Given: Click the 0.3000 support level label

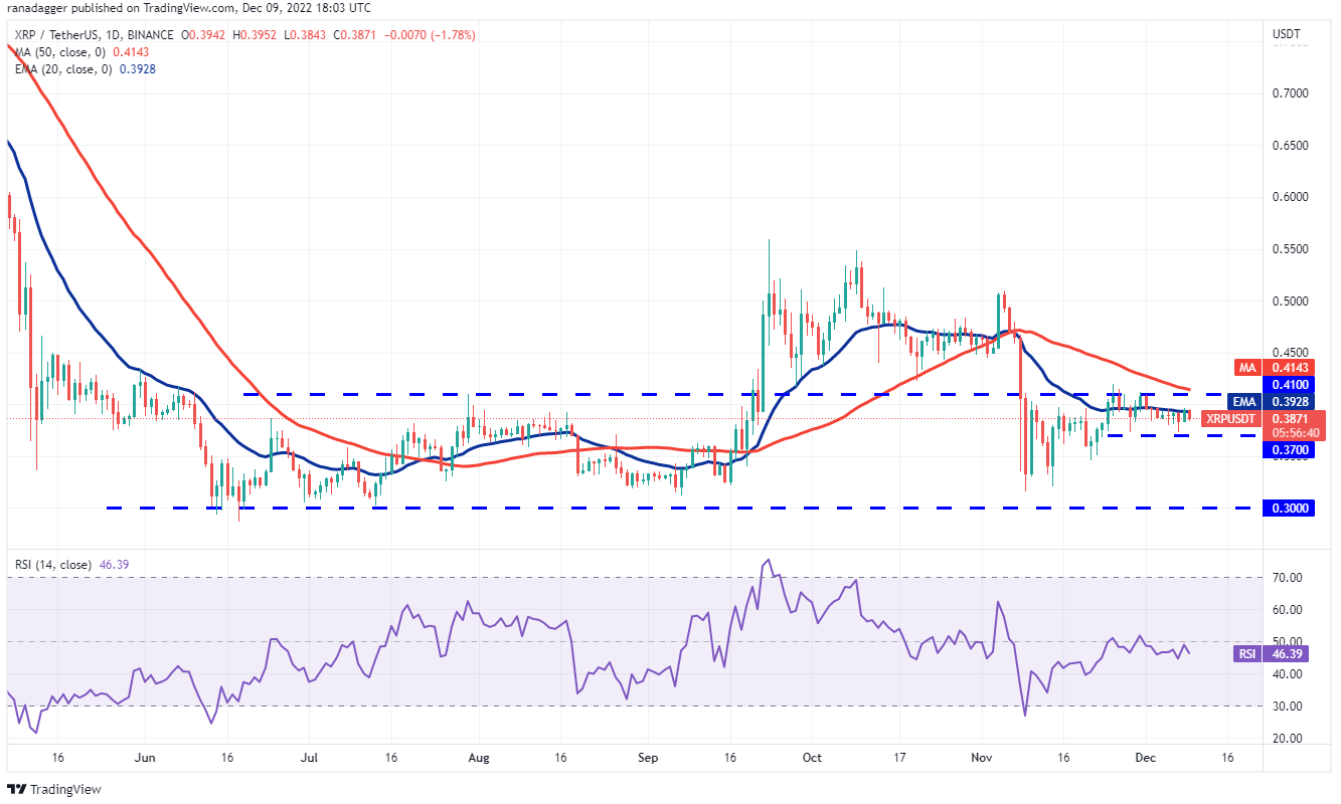Looking at the screenshot, I should click(1289, 508).
